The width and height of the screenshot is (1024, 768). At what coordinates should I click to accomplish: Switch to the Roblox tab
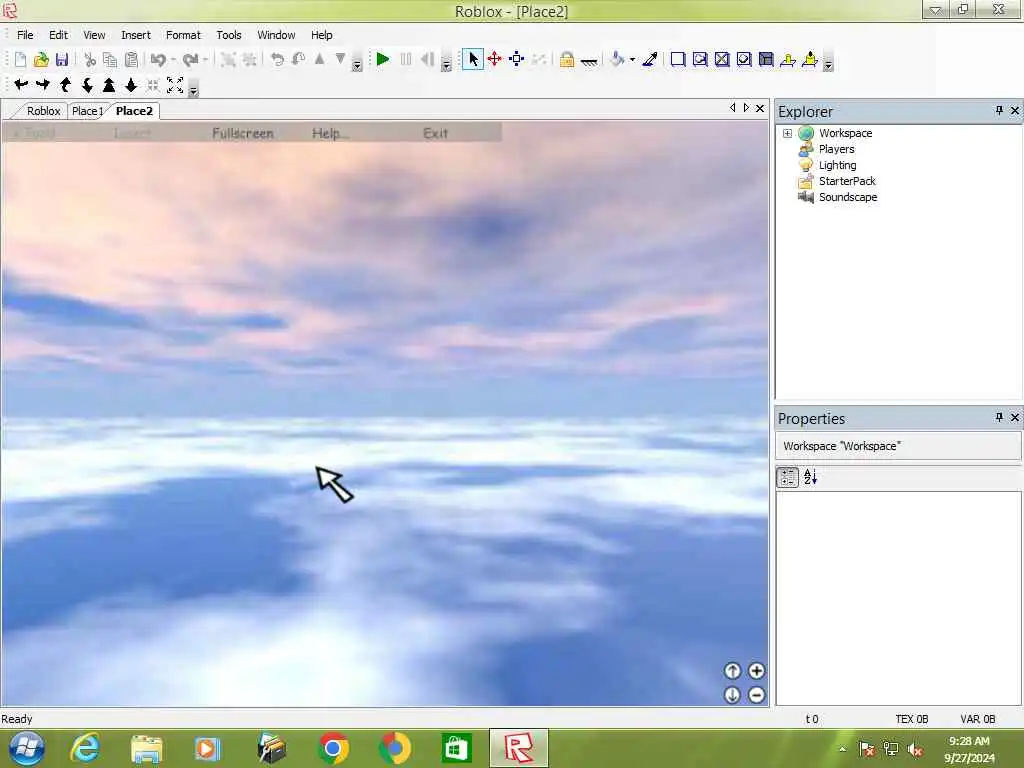pyautogui.click(x=43, y=111)
